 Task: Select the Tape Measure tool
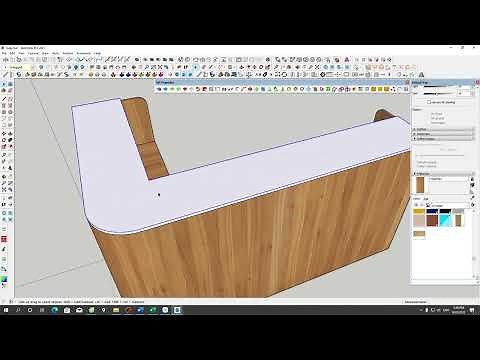pyautogui.click(x=4, y=155)
